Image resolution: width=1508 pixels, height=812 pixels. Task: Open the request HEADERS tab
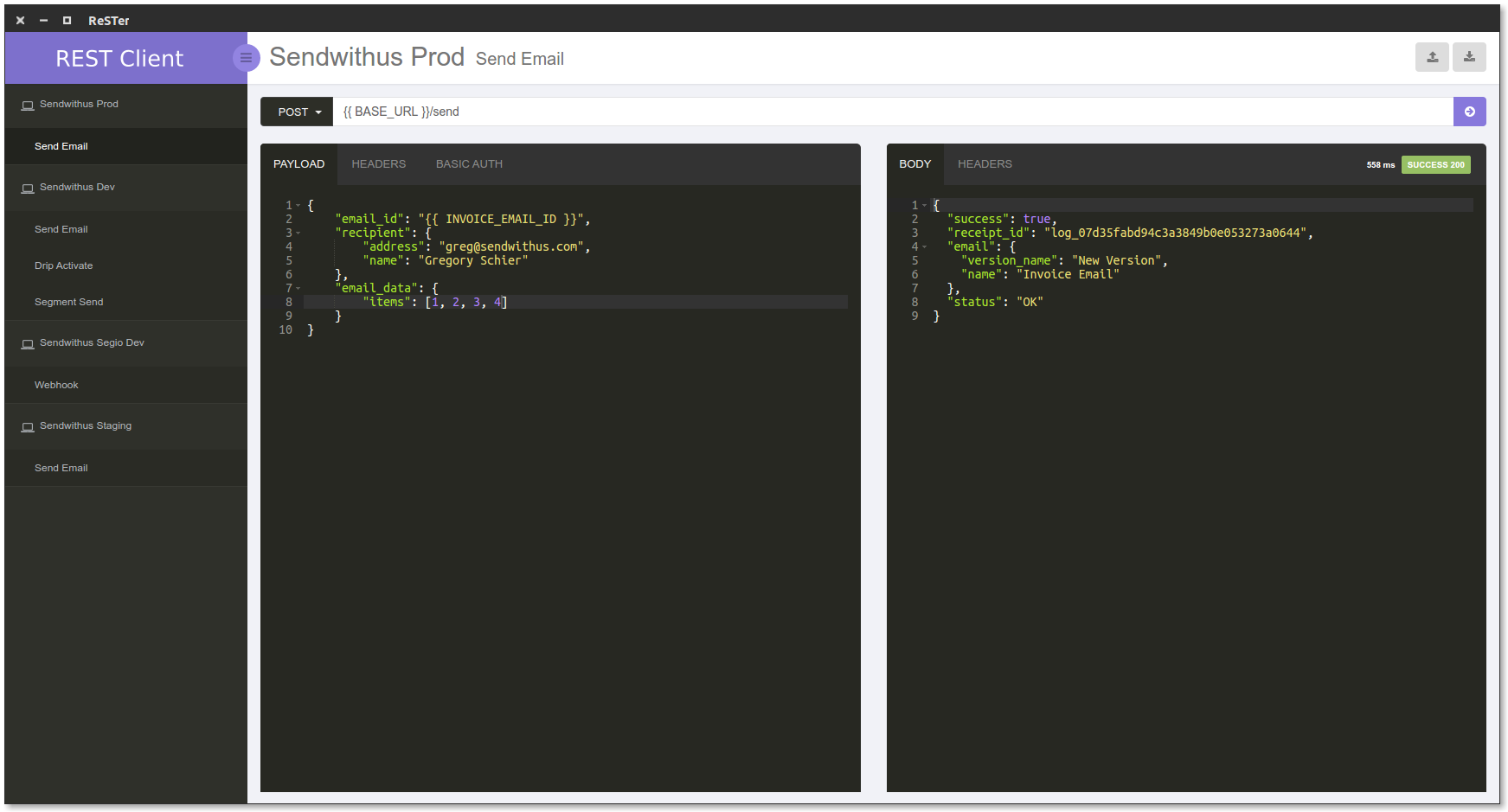379,164
